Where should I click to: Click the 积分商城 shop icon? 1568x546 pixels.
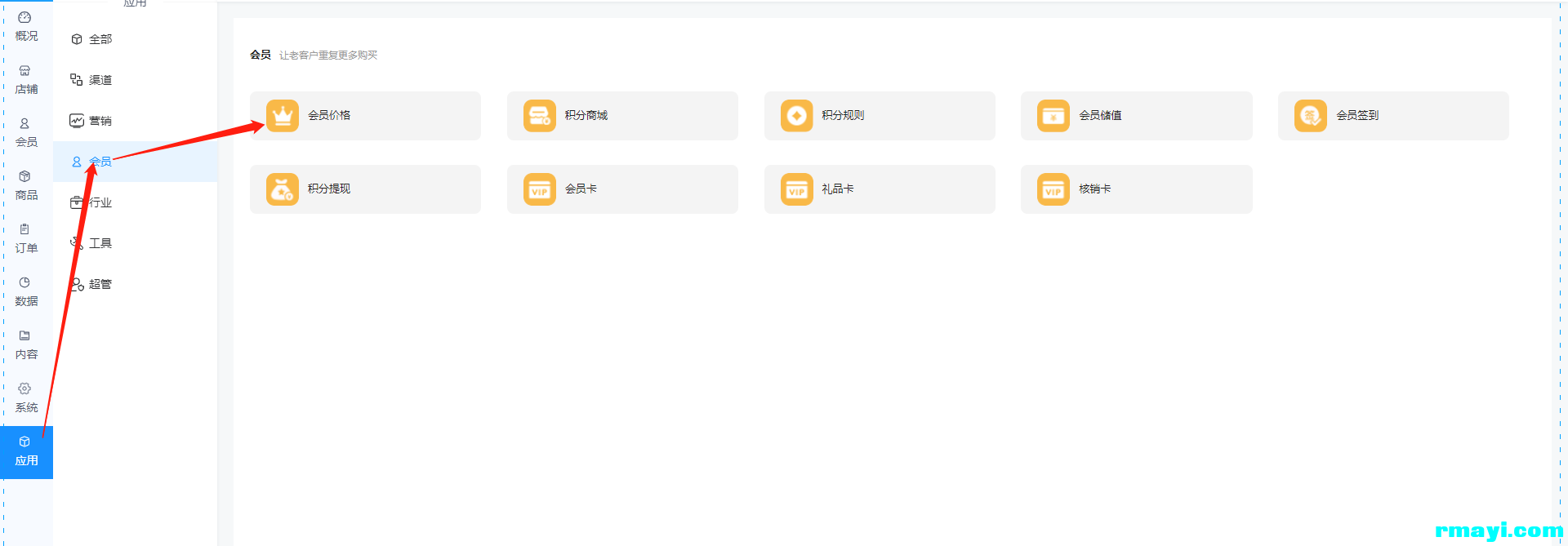click(x=540, y=116)
